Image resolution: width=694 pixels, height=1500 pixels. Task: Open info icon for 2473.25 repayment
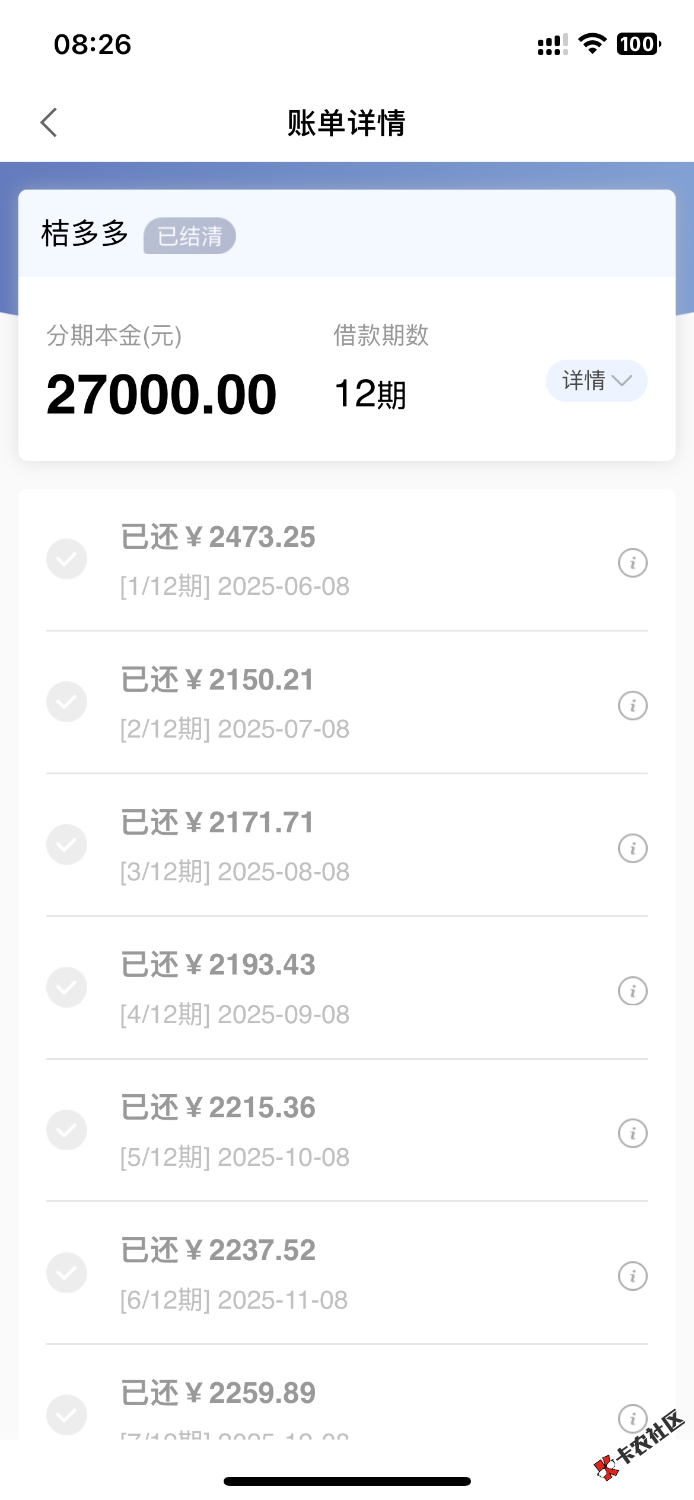[x=632, y=563]
